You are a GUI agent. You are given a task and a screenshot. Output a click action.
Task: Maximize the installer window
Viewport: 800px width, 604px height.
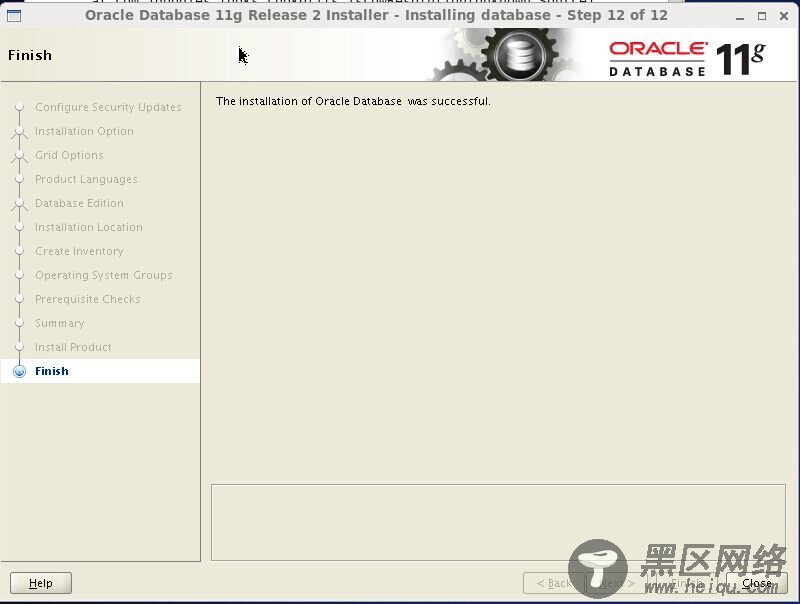pyautogui.click(x=762, y=16)
